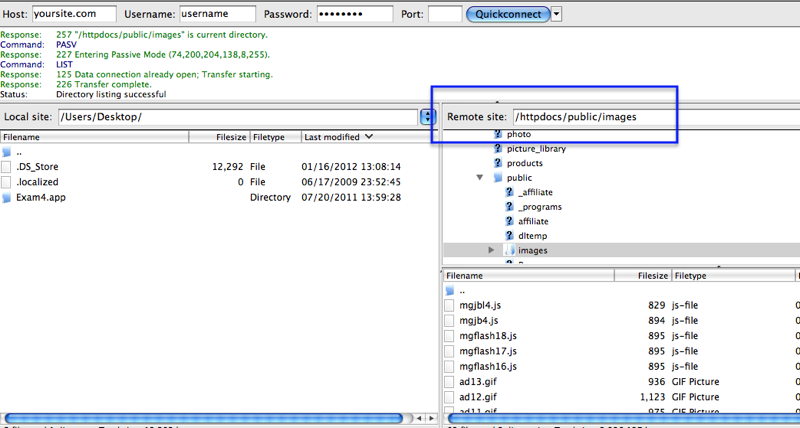Select the mgflash18.js file name
The height and width of the screenshot is (428, 800).
pos(488,336)
